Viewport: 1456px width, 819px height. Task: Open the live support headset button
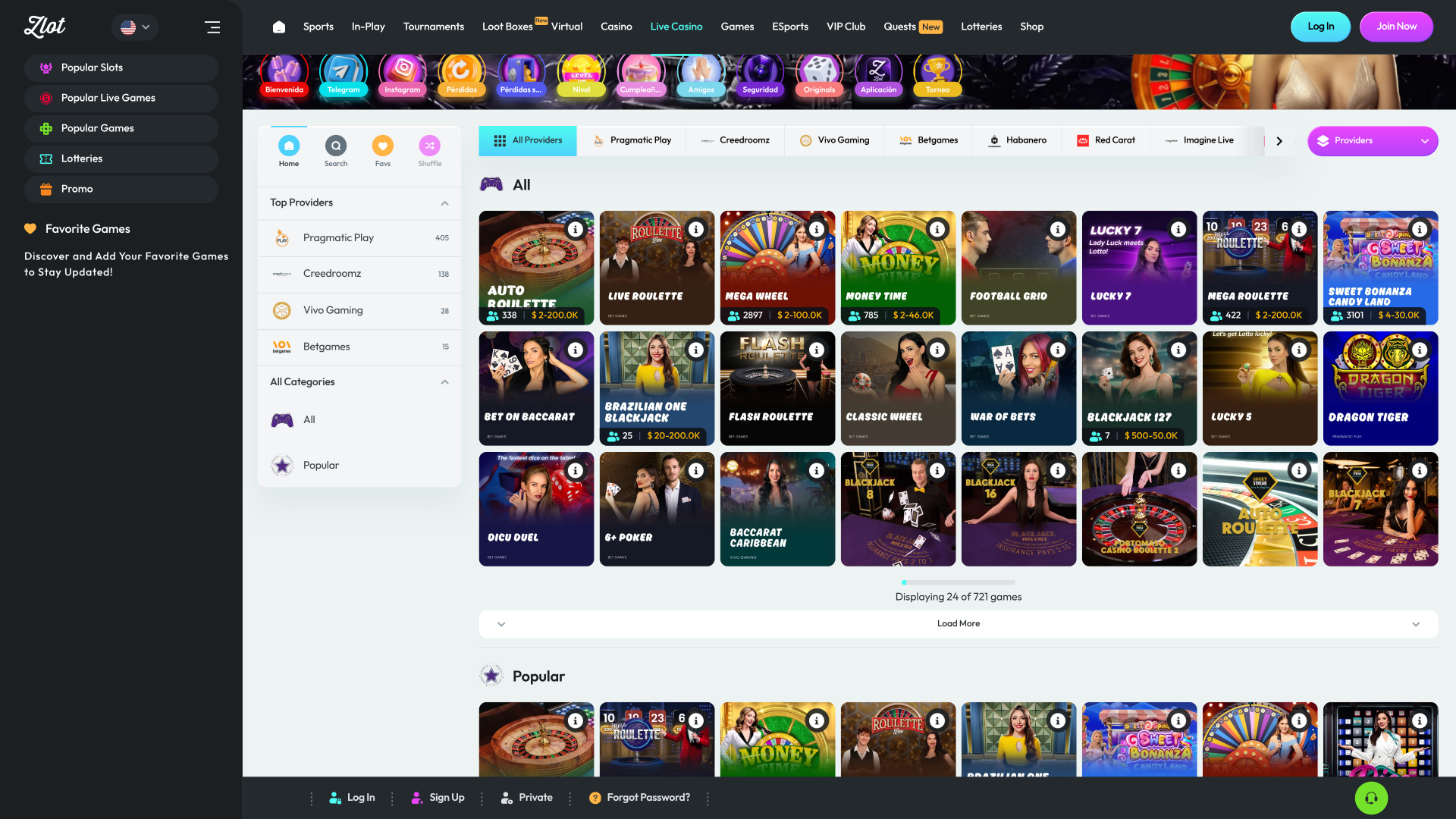[1371, 798]
